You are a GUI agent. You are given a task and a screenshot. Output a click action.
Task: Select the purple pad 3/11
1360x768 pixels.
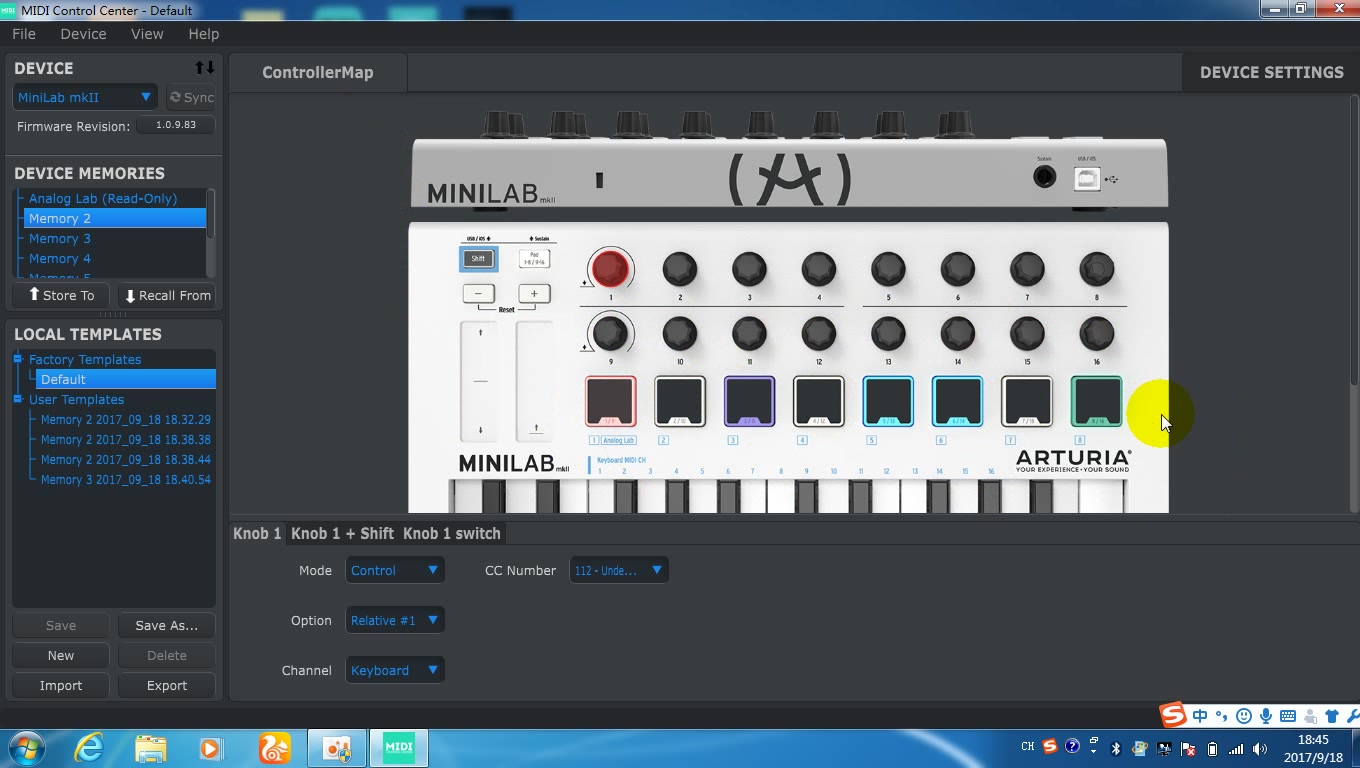(x=749, y=401)
